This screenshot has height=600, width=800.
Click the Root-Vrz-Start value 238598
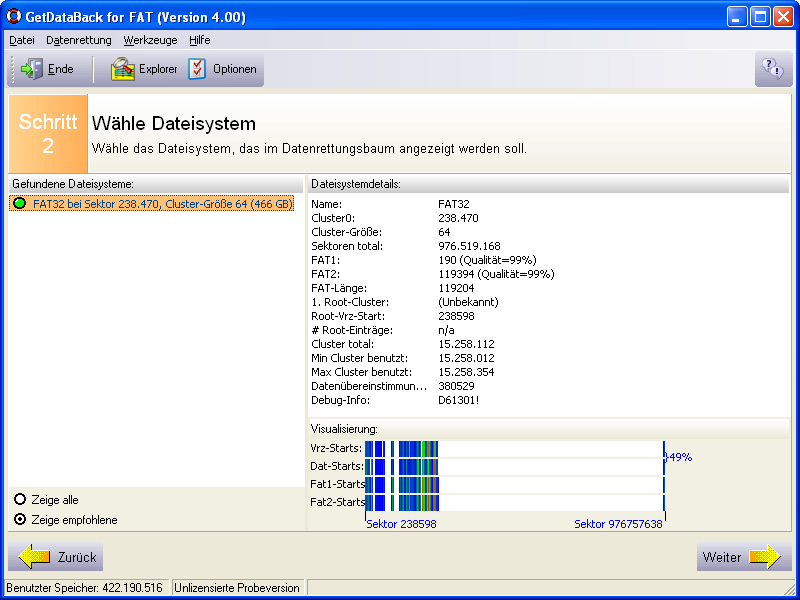coord(456,316)
